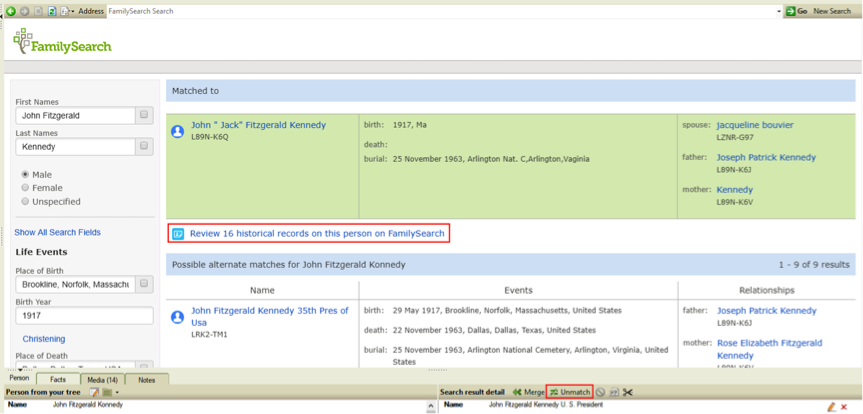
Task: Click the results count 1 - 9 of 9 results
Action: (814, 265)
